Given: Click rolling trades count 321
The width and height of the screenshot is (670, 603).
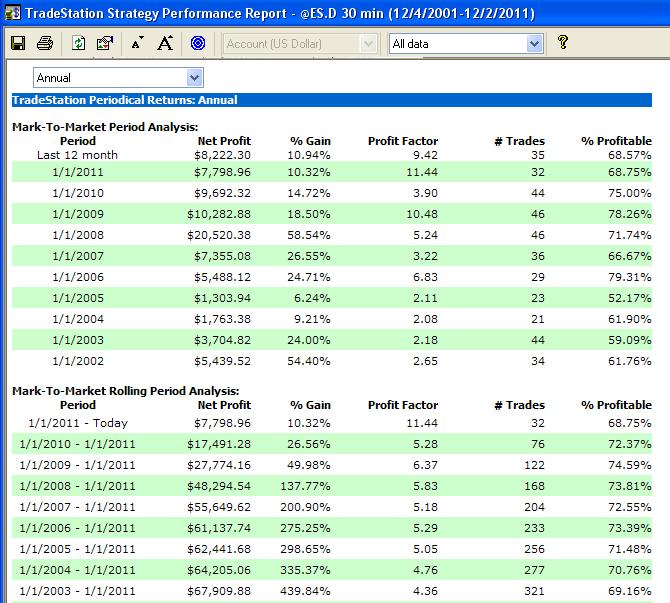Looking at the screenshot, I should click(x=534, y=591).
